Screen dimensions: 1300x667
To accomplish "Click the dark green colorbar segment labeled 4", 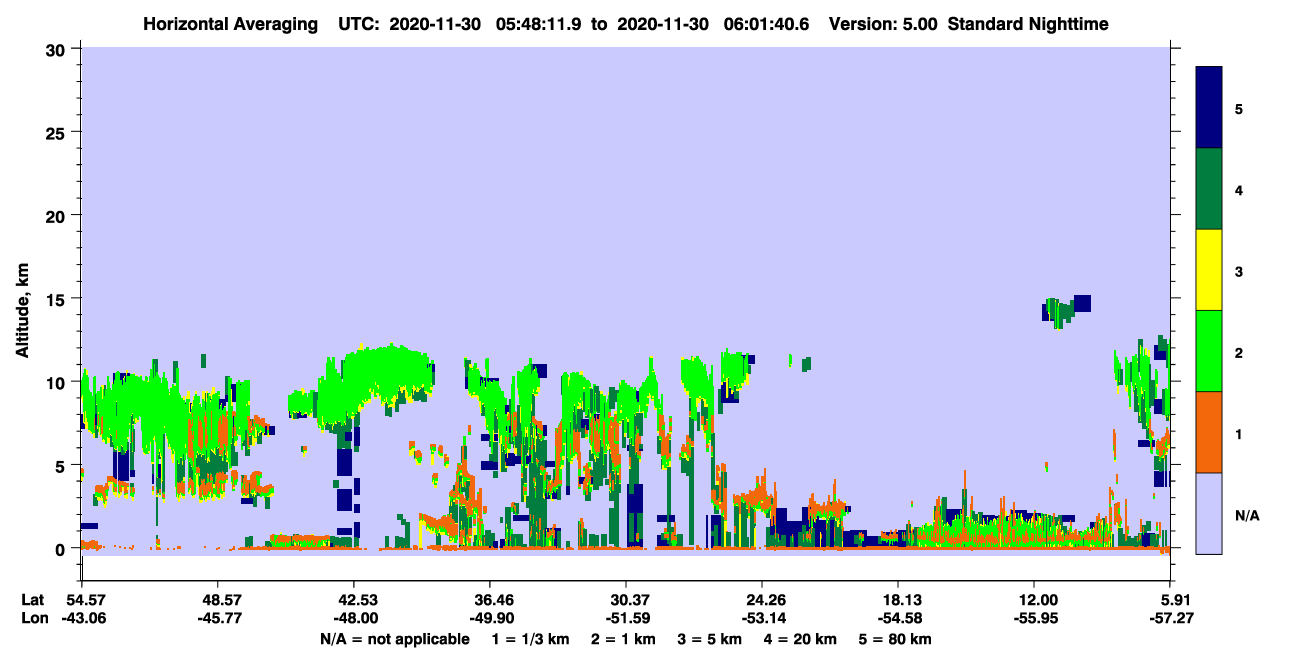I will pos(1209,189).
